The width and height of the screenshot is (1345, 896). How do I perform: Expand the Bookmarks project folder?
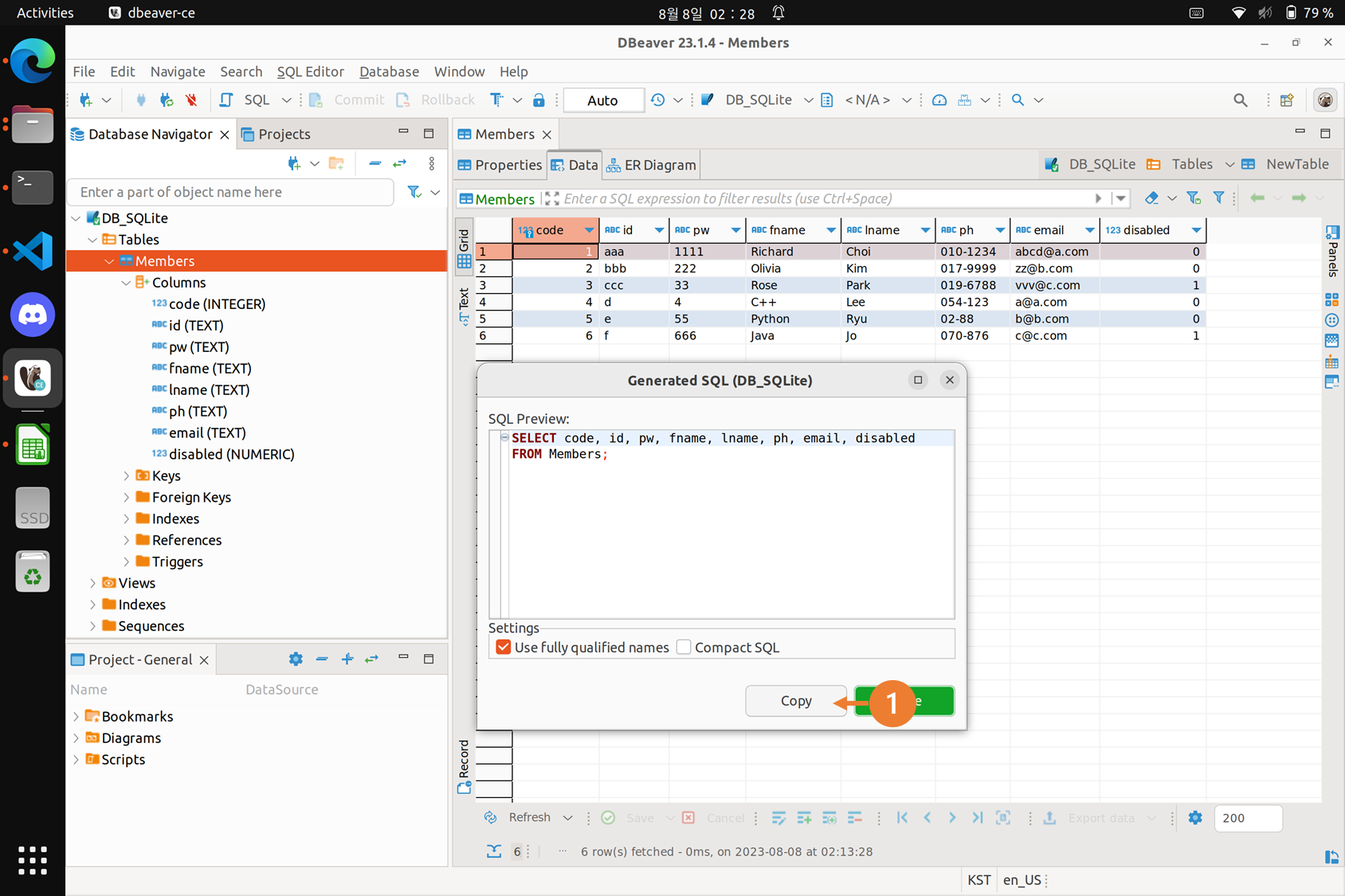point(76,717)
